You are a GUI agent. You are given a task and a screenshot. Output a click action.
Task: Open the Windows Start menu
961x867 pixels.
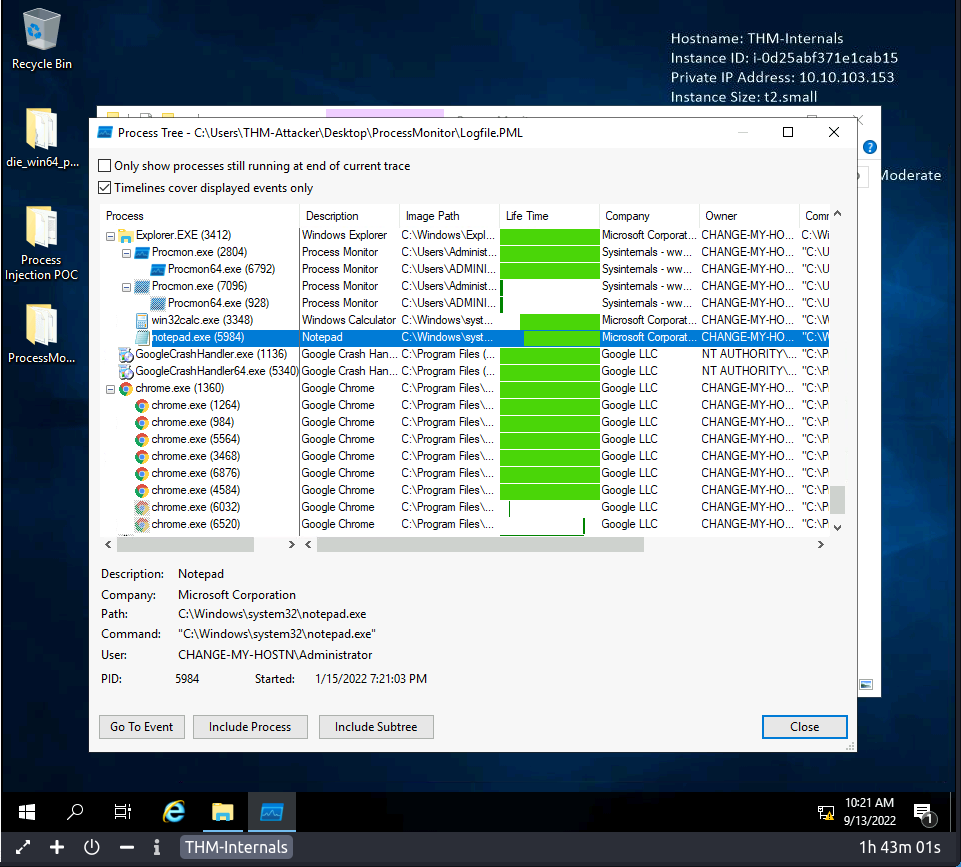tap(26, 811)
